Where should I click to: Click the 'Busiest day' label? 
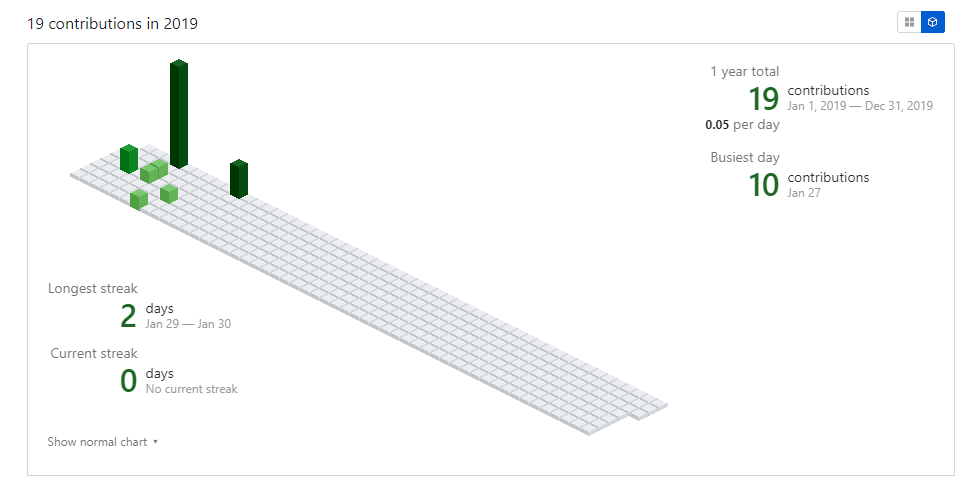(x=745, y=157)
